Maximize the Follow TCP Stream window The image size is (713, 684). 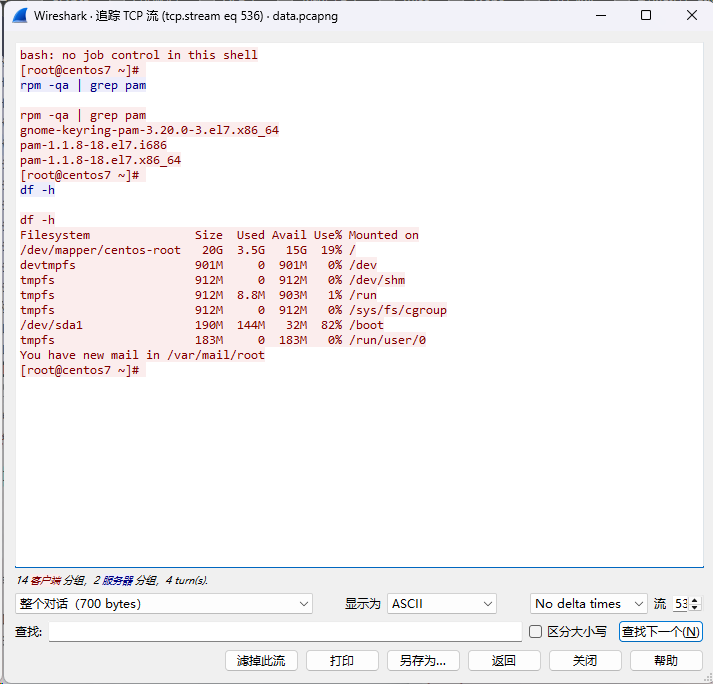pyautogui.click(x=646, y=16)
